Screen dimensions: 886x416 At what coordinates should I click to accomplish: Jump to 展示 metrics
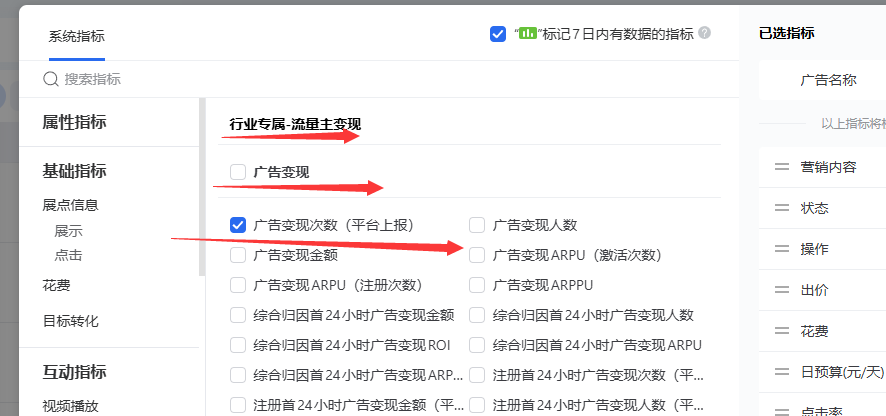tap(68, 231)
